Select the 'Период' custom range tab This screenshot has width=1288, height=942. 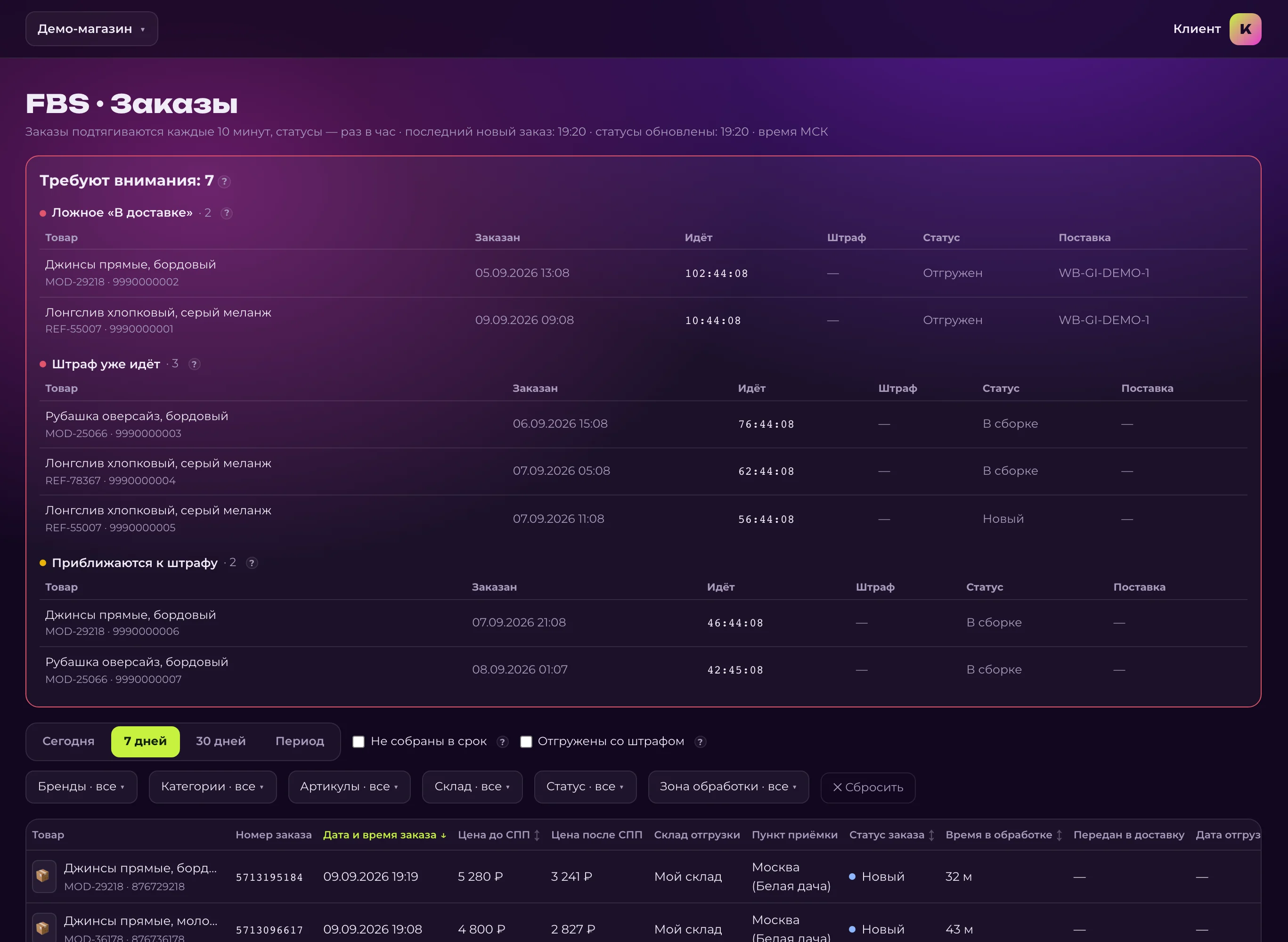(300, 741)
